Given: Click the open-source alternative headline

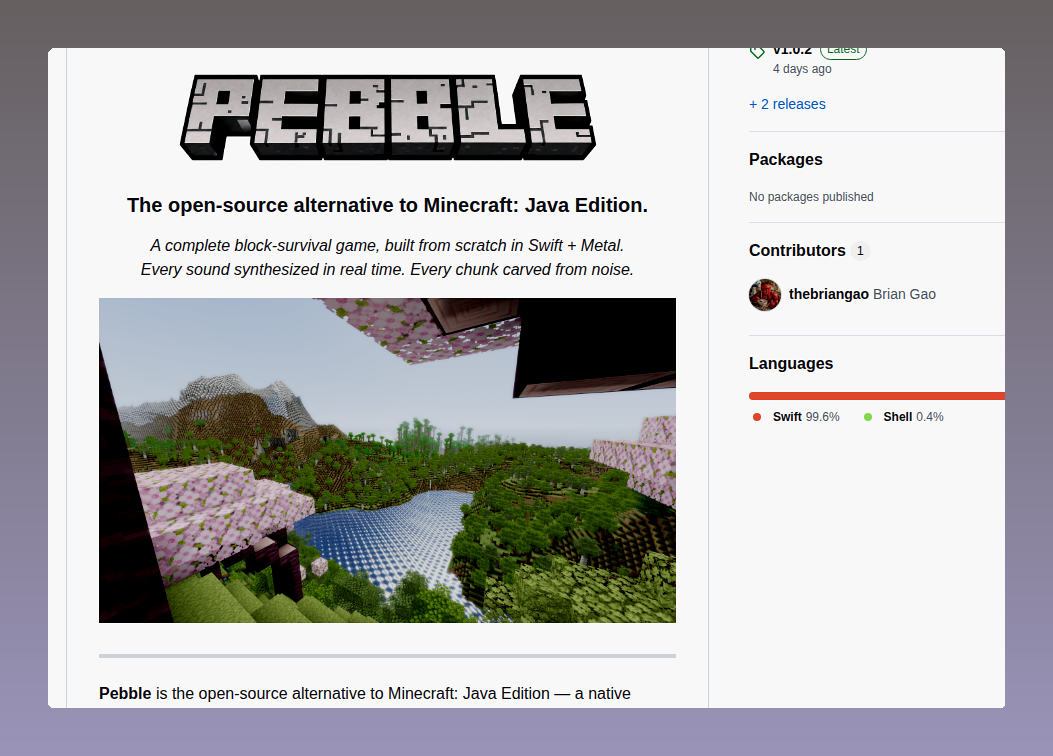Looking at the screenshot, I should (x=387, y=205).
